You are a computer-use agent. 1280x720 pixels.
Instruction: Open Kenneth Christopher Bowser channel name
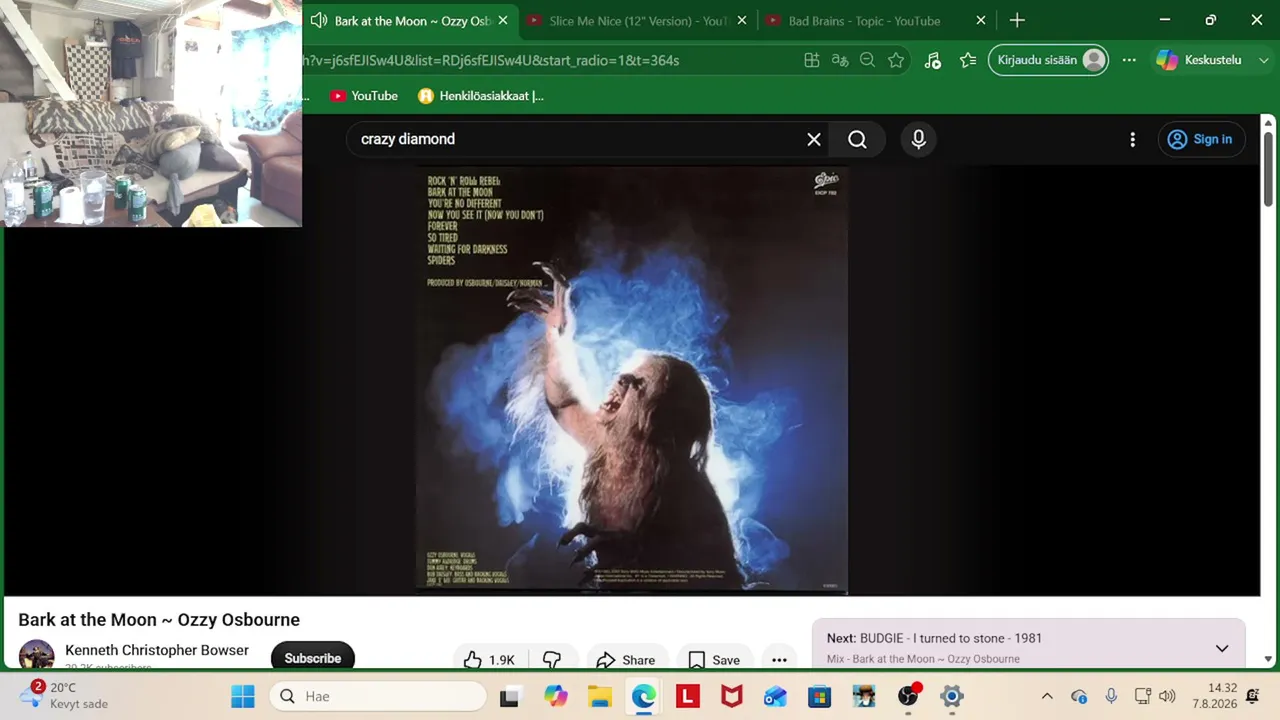157,650
